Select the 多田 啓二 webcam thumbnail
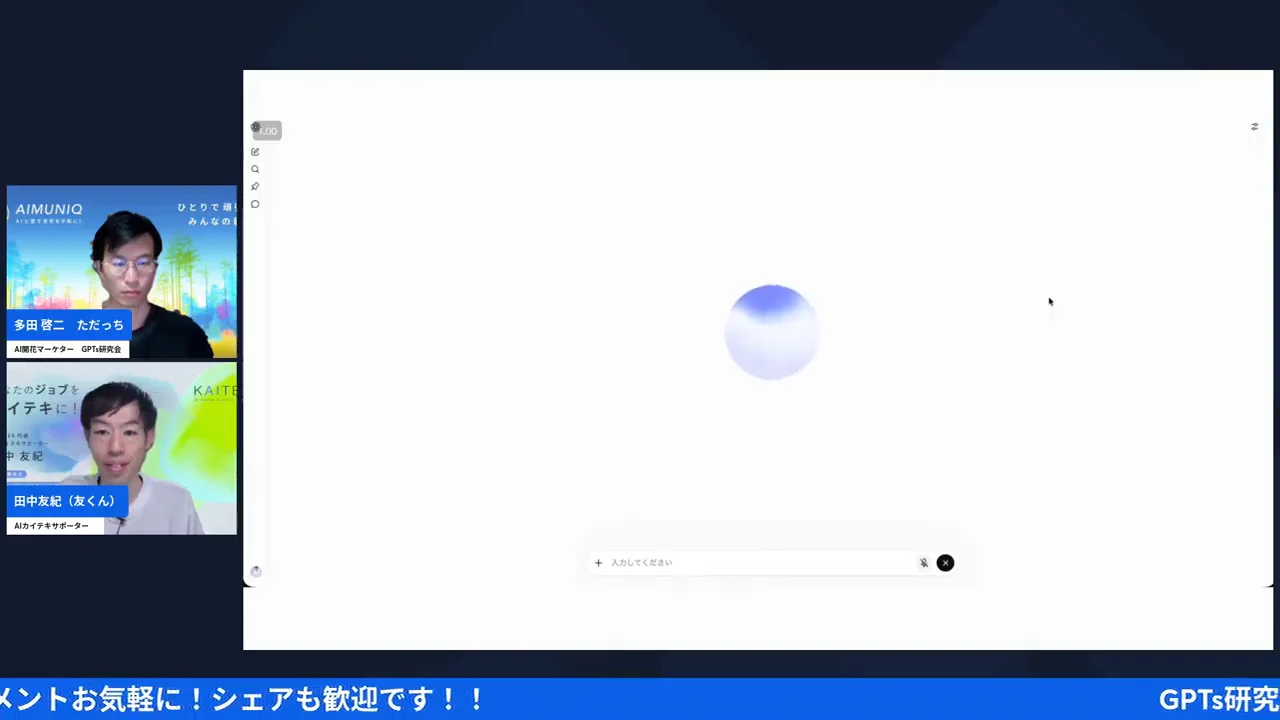Screen dimensions: 1280x720 point(122,272)
